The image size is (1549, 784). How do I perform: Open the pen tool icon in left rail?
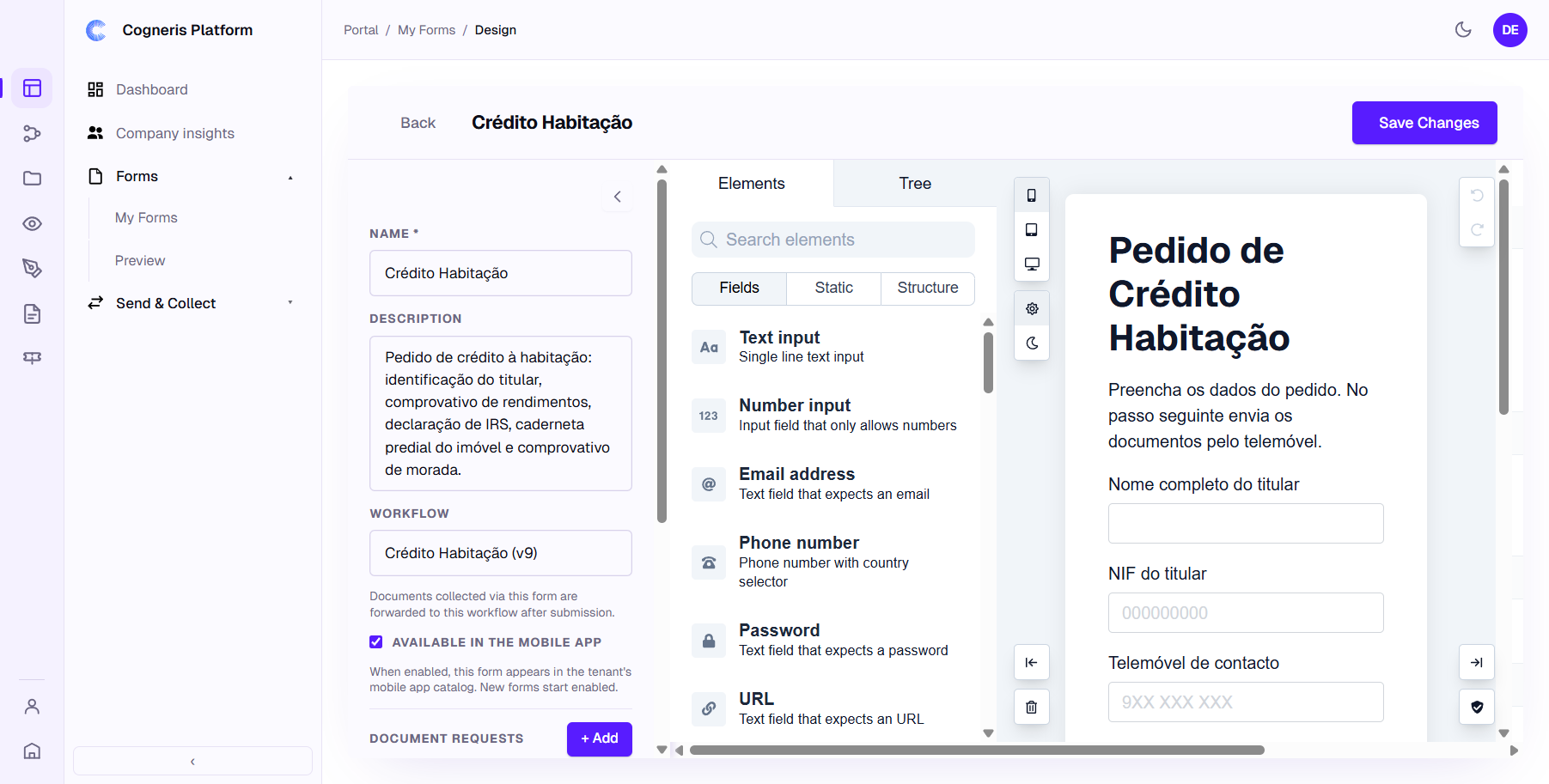coord(32,269)
